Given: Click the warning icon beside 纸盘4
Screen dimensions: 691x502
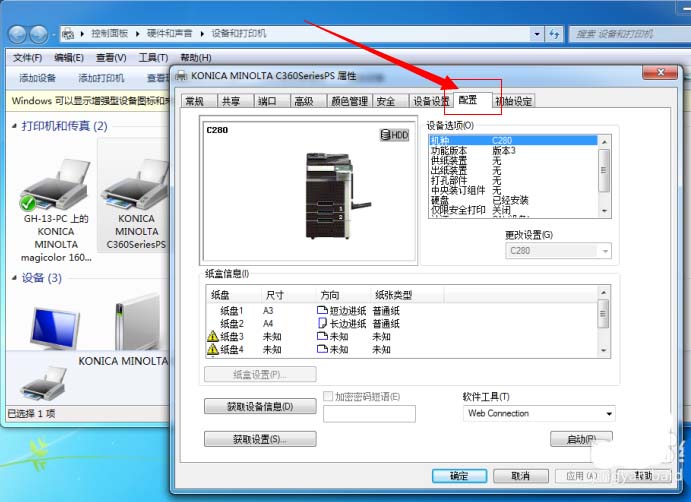Looking at the screenshot, I should [x=212, y=349].
